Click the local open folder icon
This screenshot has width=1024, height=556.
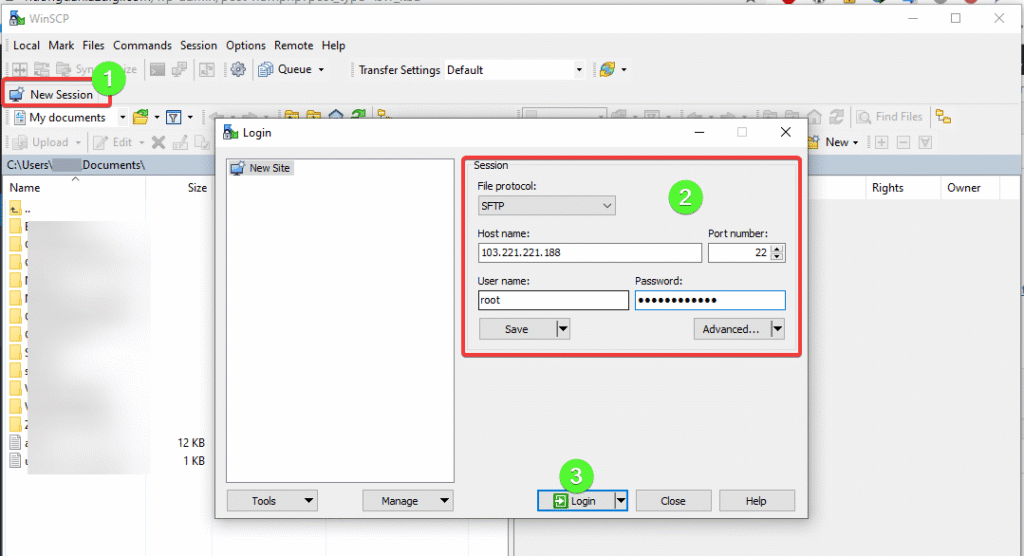(141, 117)
